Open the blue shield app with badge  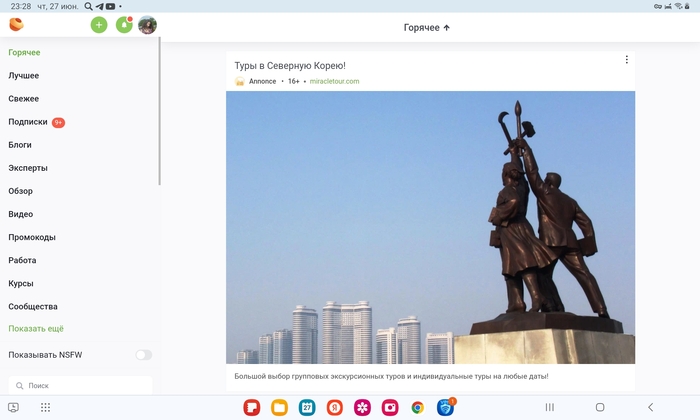446,408
